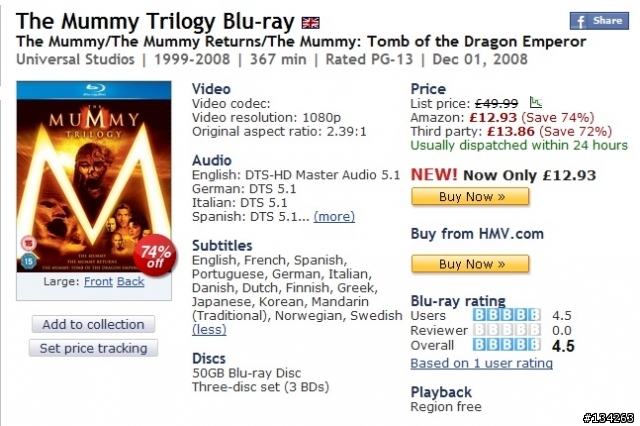Expand audio list with more link
Screen dimensions: 640x426
[334, 216]
